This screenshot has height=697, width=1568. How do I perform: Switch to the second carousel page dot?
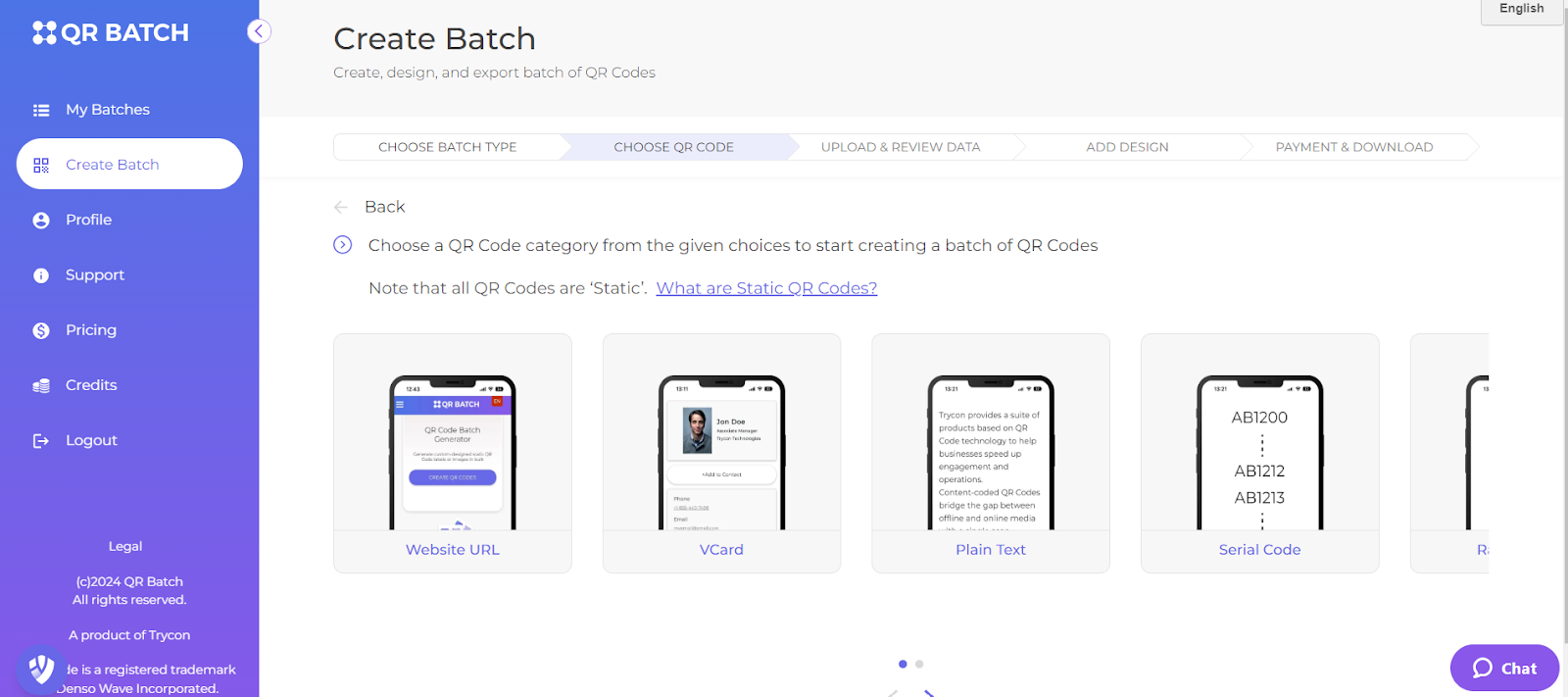pos(919,664)
